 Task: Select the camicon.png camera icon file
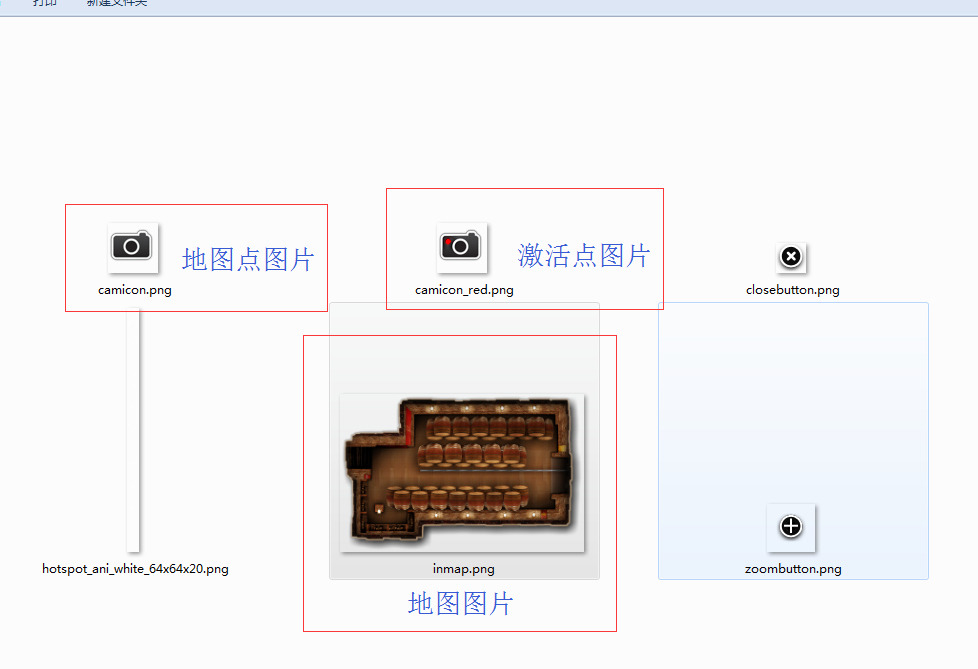(x=132, y=248)
